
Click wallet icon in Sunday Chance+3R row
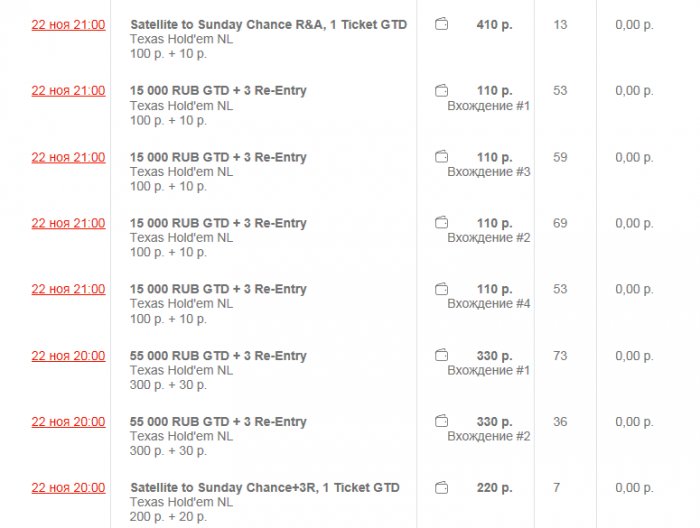[441, 487]
